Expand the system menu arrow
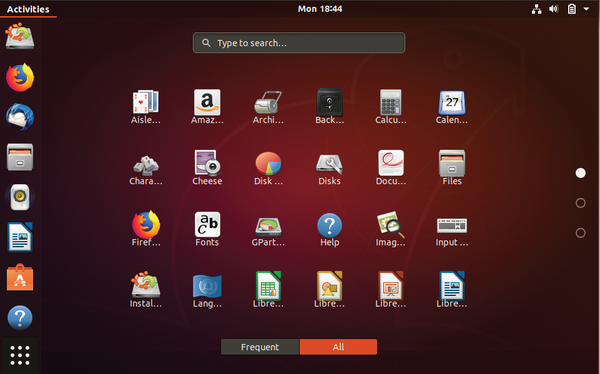The image size is (600, 374). (586, 9)
